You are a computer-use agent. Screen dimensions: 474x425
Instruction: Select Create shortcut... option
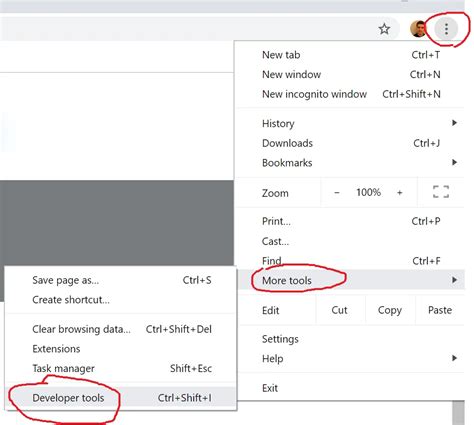tap(121, 300)
